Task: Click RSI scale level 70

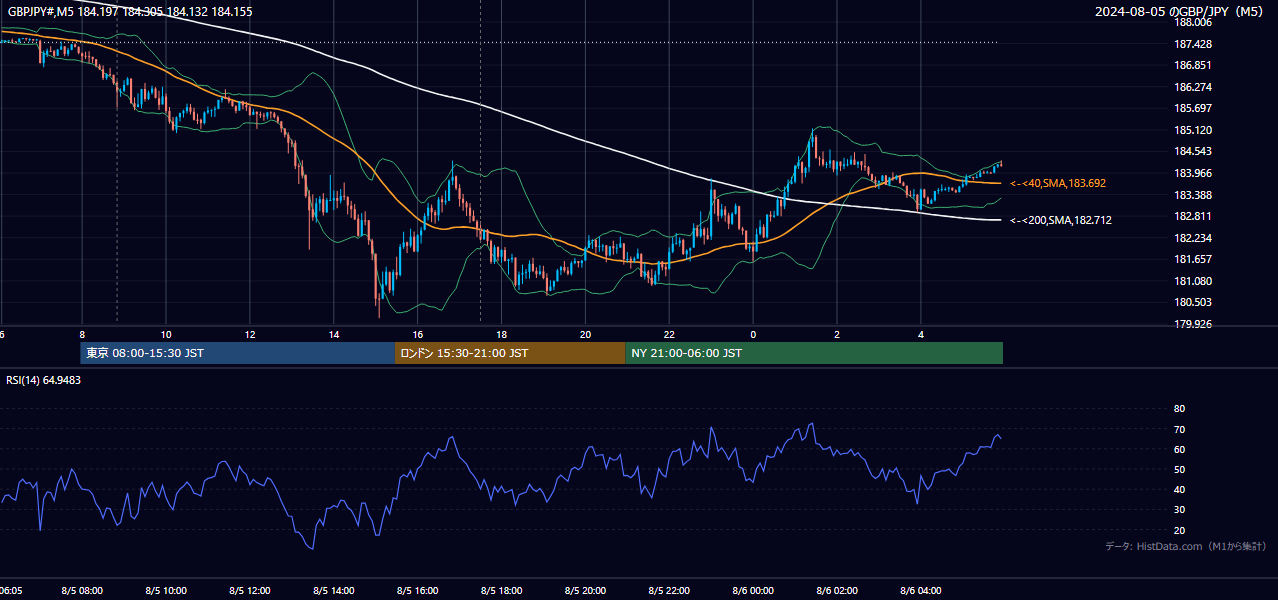Action: 1179,429
